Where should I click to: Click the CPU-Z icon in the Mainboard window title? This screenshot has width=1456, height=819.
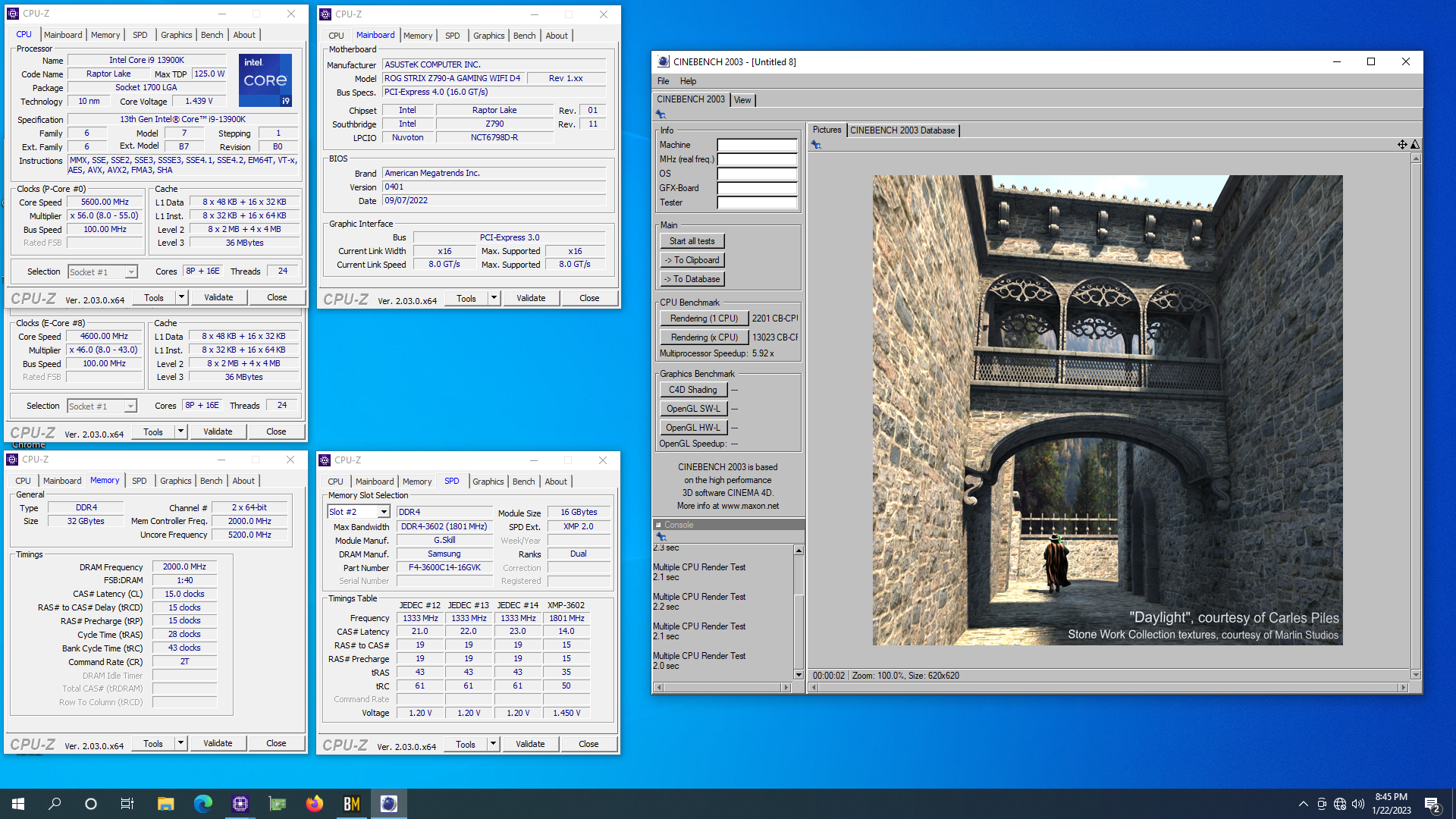(325, 14)
